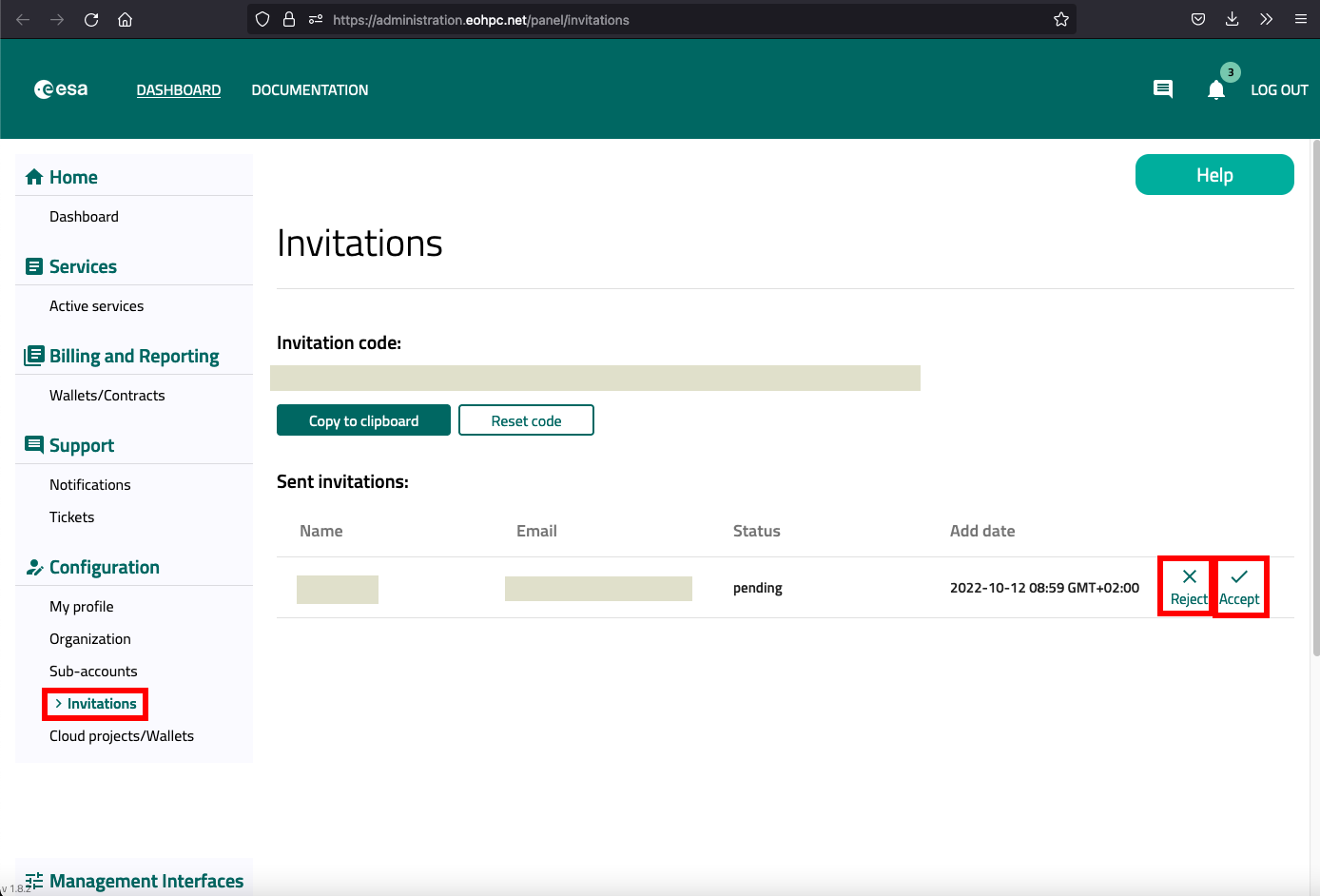Open My profile
The image size is (1320, 896).
pos(81,607)
